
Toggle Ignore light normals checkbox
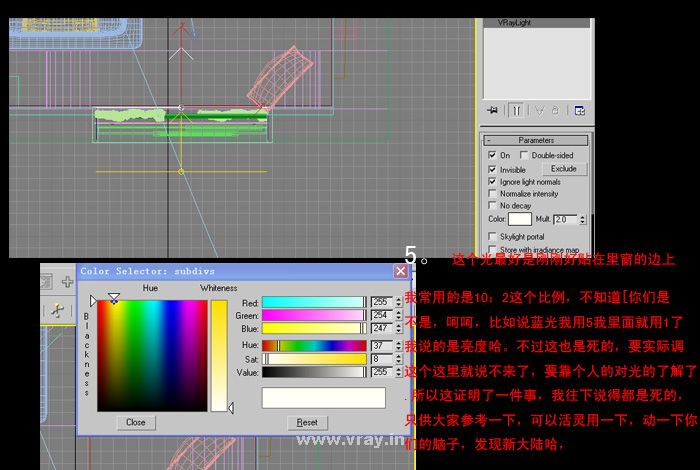(x=492, y=182)
